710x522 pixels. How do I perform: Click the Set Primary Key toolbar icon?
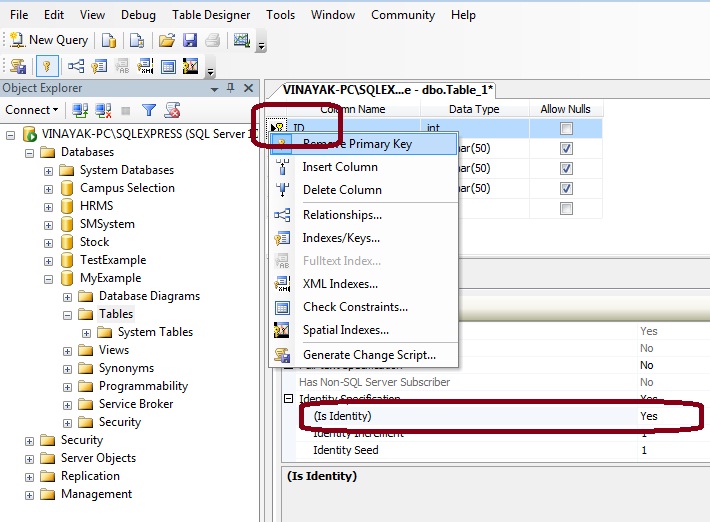click(x=47, y=67)
